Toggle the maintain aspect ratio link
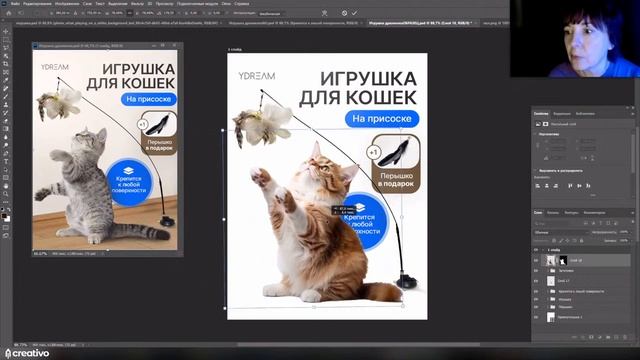 (130, 13)
